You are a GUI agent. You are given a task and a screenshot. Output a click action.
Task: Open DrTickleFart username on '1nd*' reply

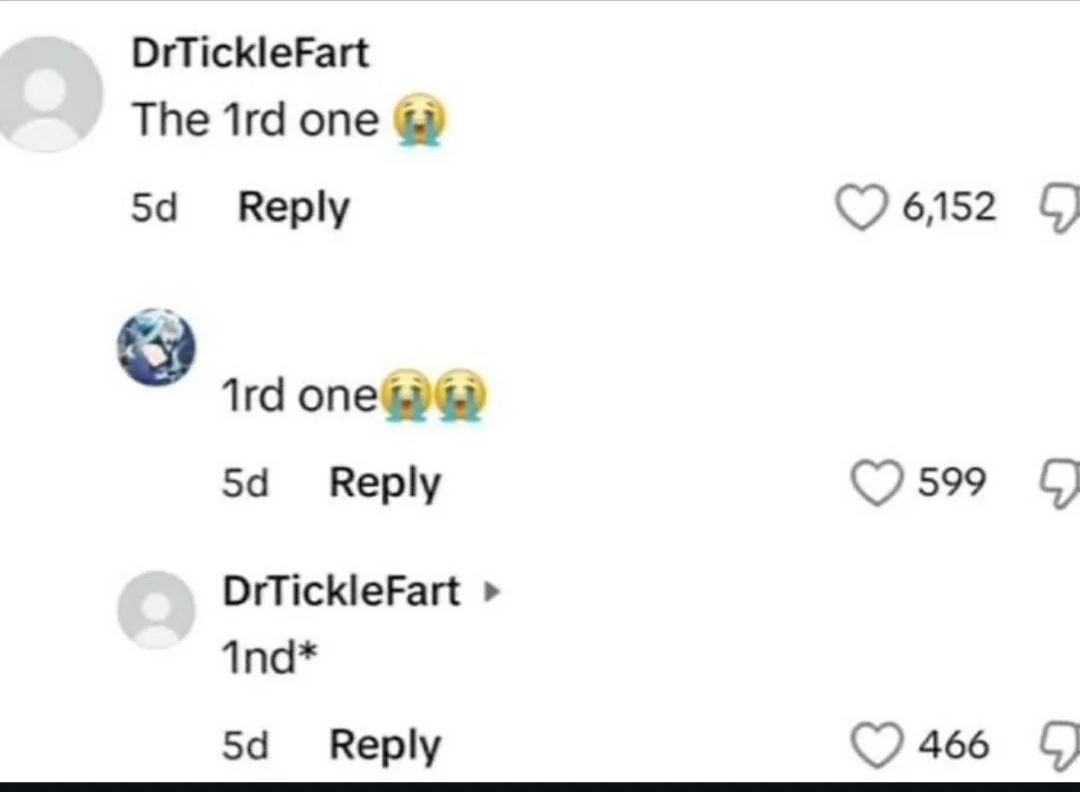(x=341, y=591)
